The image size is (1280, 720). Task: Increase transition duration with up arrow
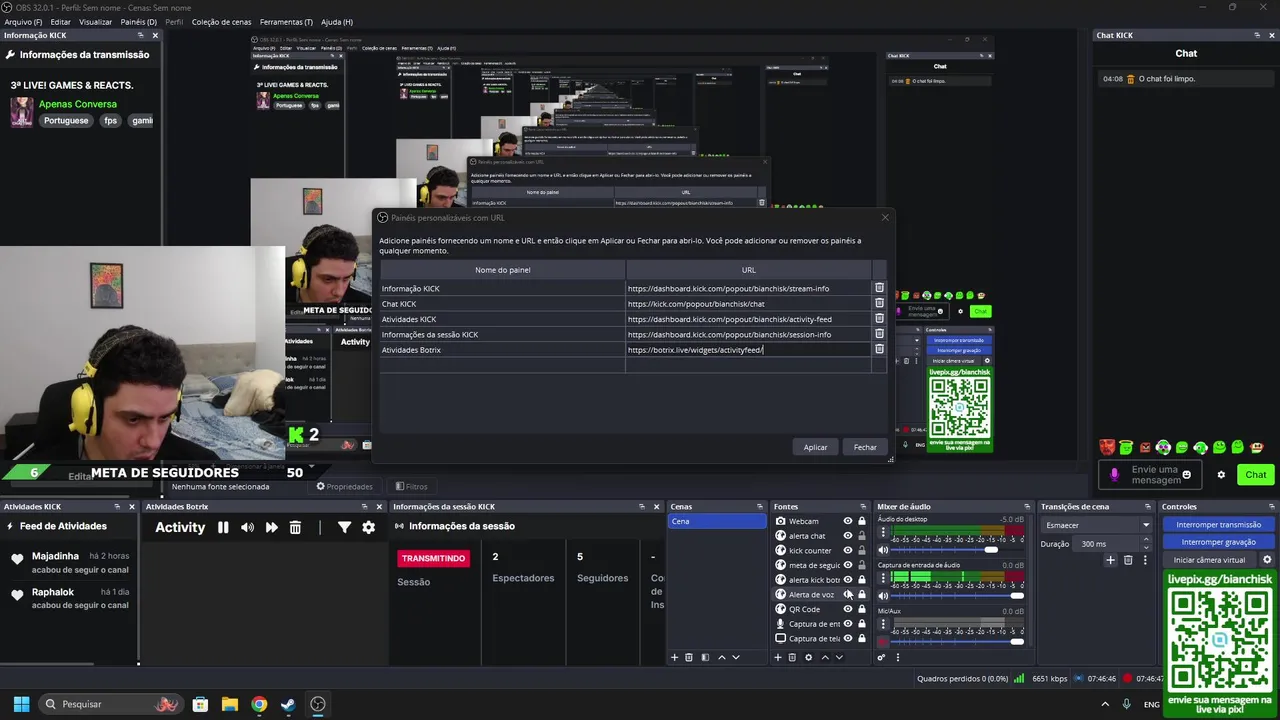click(x=1148, y=541)
